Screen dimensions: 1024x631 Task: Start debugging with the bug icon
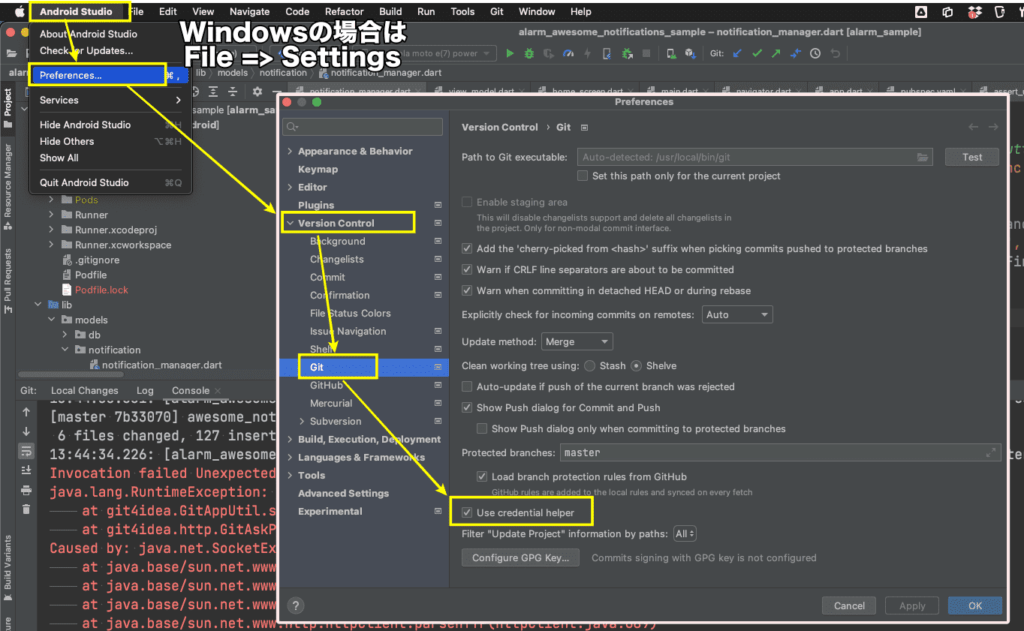tap(529, 54)
